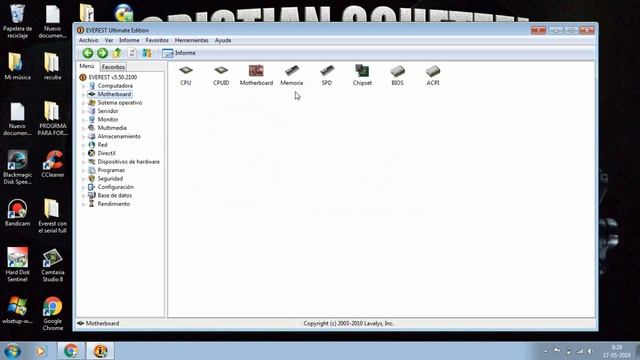Select Motherboard in the tree
This screenshot has height=360, width=640.
click(114, 94)
